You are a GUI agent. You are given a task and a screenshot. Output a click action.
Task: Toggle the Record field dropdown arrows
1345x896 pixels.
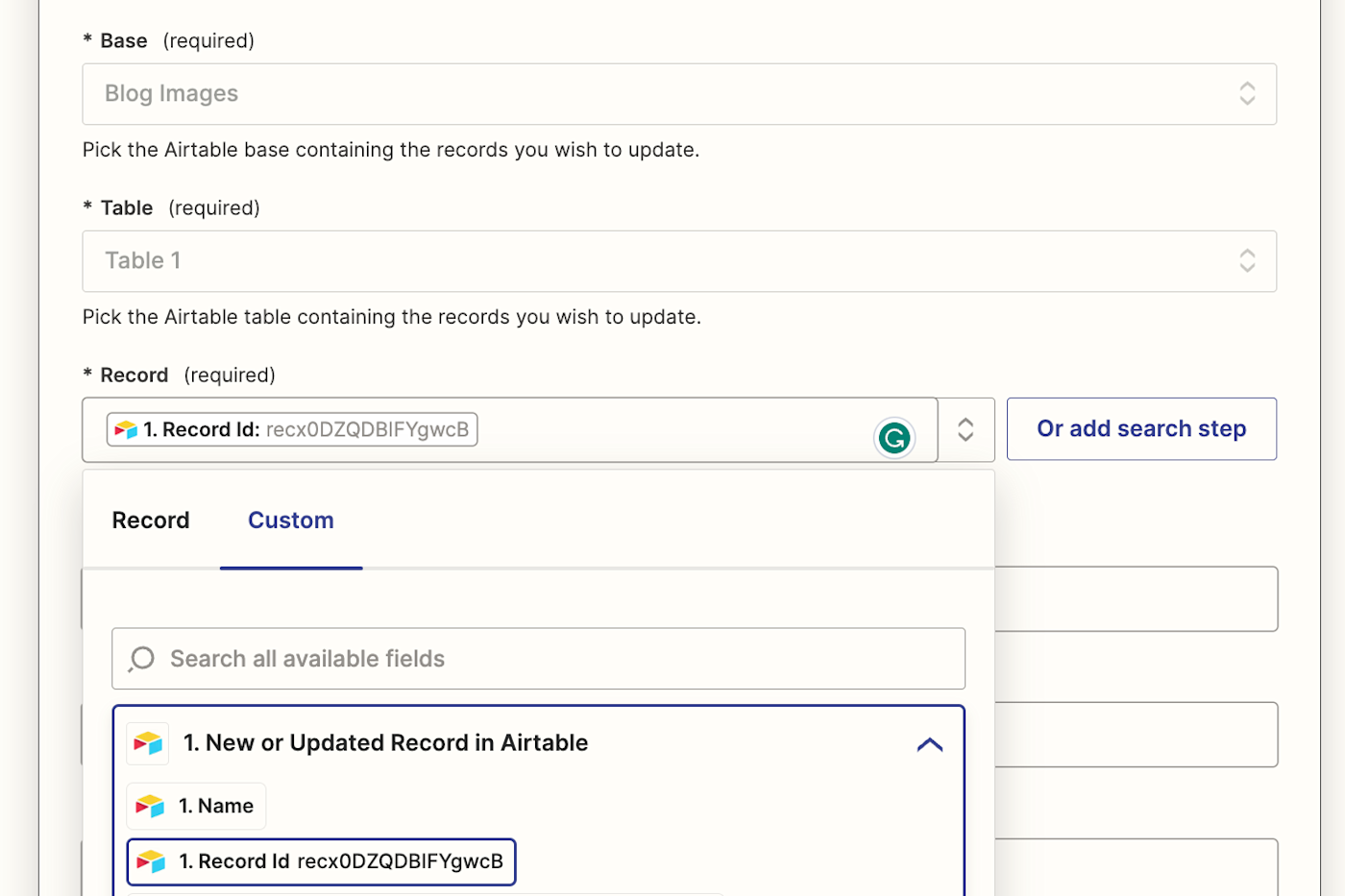click(966, 429)
